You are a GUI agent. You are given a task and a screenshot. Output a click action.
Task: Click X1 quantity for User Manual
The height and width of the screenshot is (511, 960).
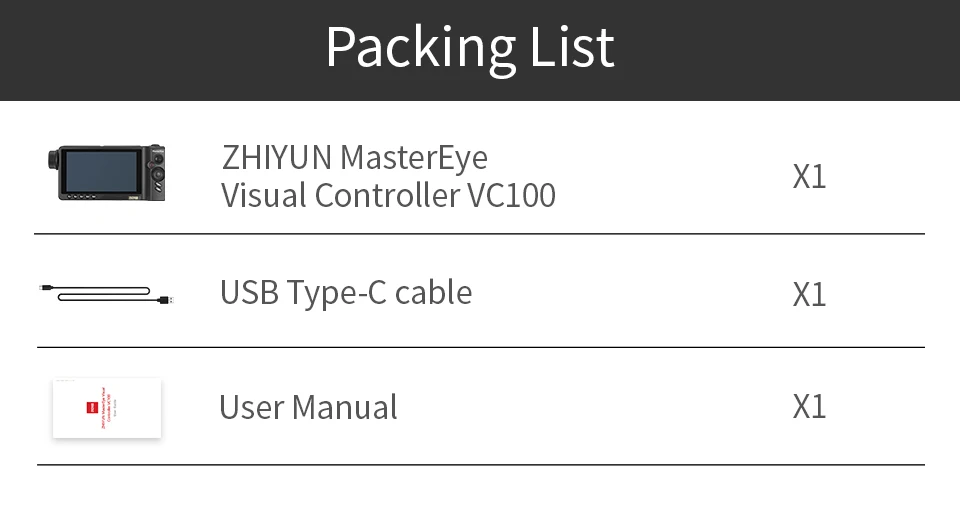pyautogui.click(x=809, y=406)
